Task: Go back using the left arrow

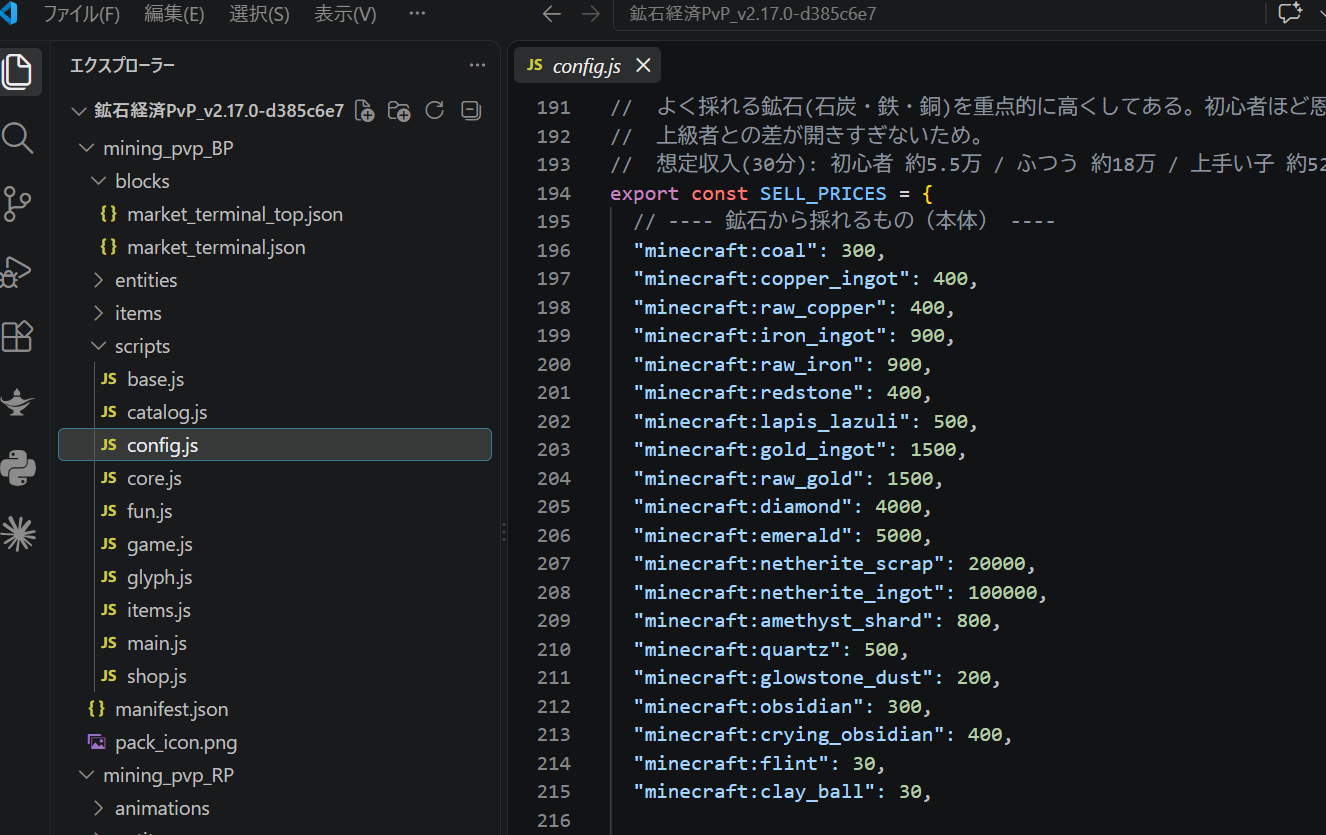Action: tap(551, 14)
